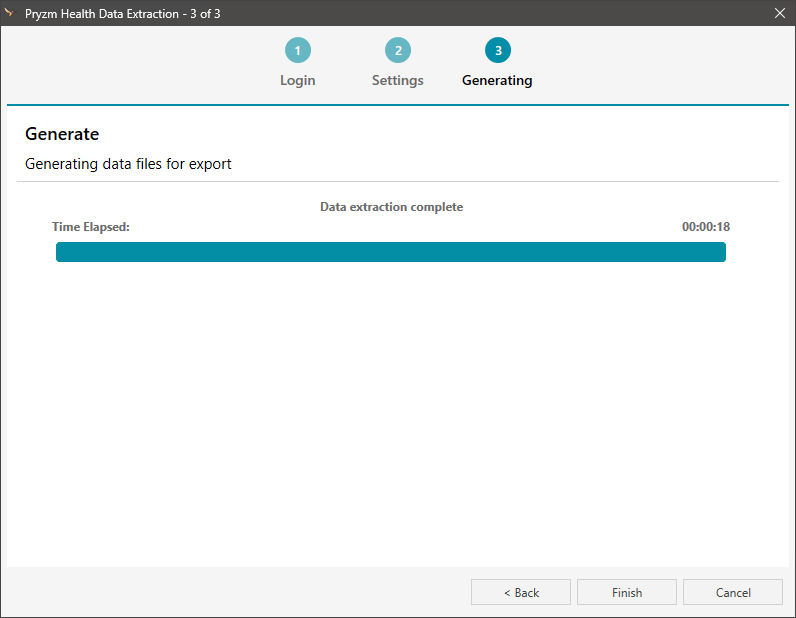
Task: Click the step 2 circle icon
Action: pos(398,51)
